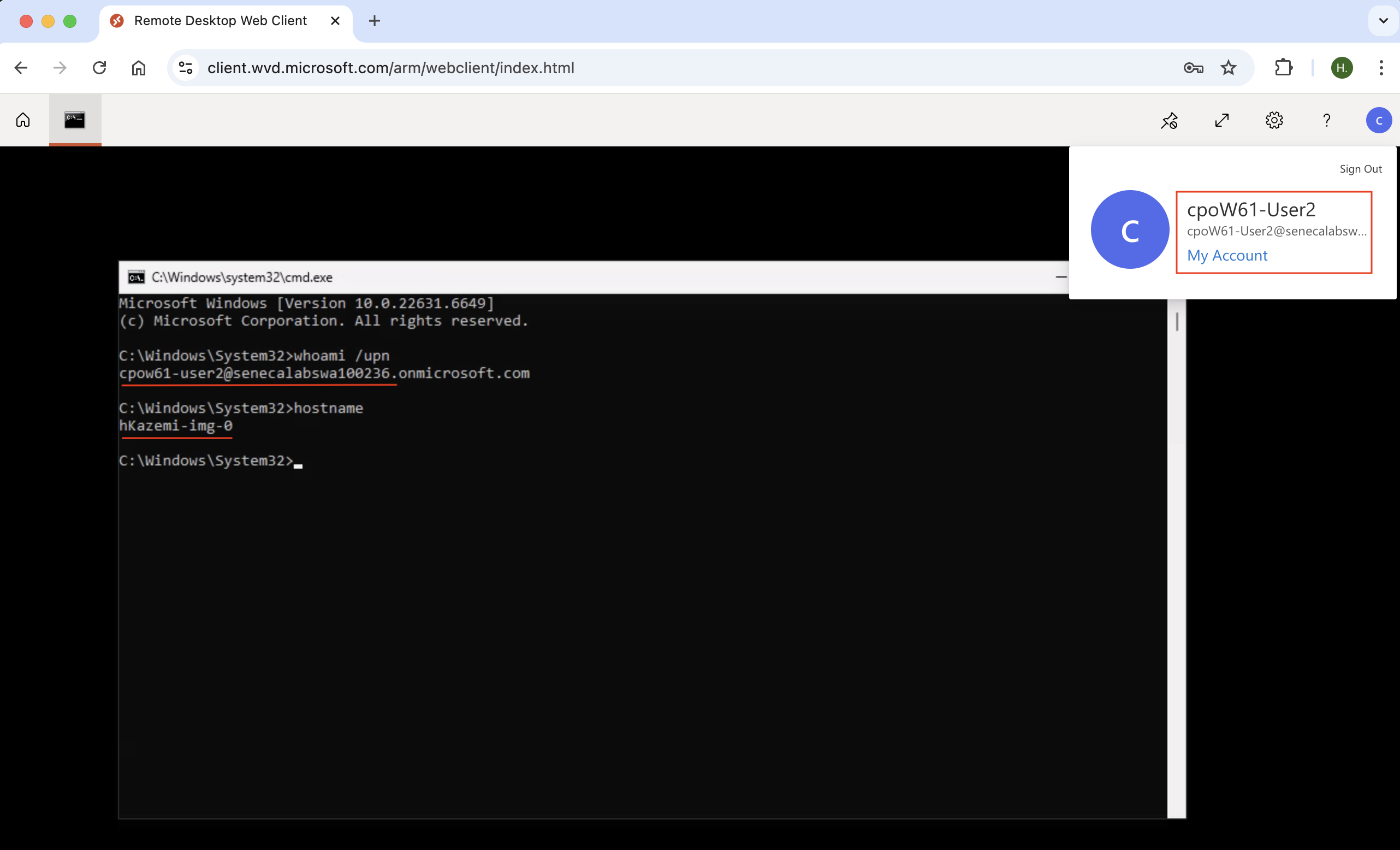Open the help question mark icon

coord(1326,121)
